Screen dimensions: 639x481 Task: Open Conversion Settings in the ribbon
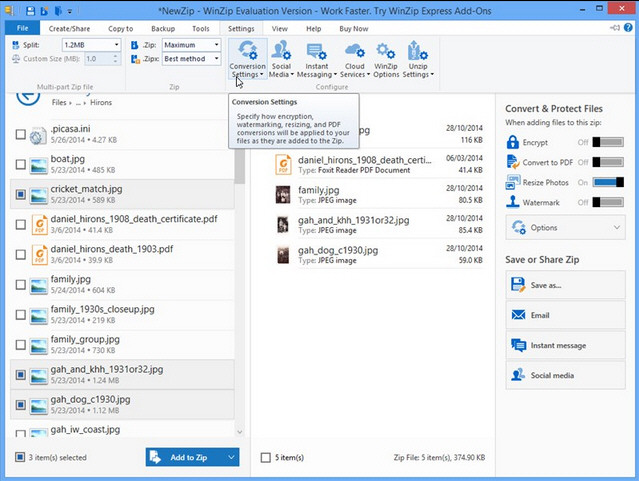click(247, 59)
